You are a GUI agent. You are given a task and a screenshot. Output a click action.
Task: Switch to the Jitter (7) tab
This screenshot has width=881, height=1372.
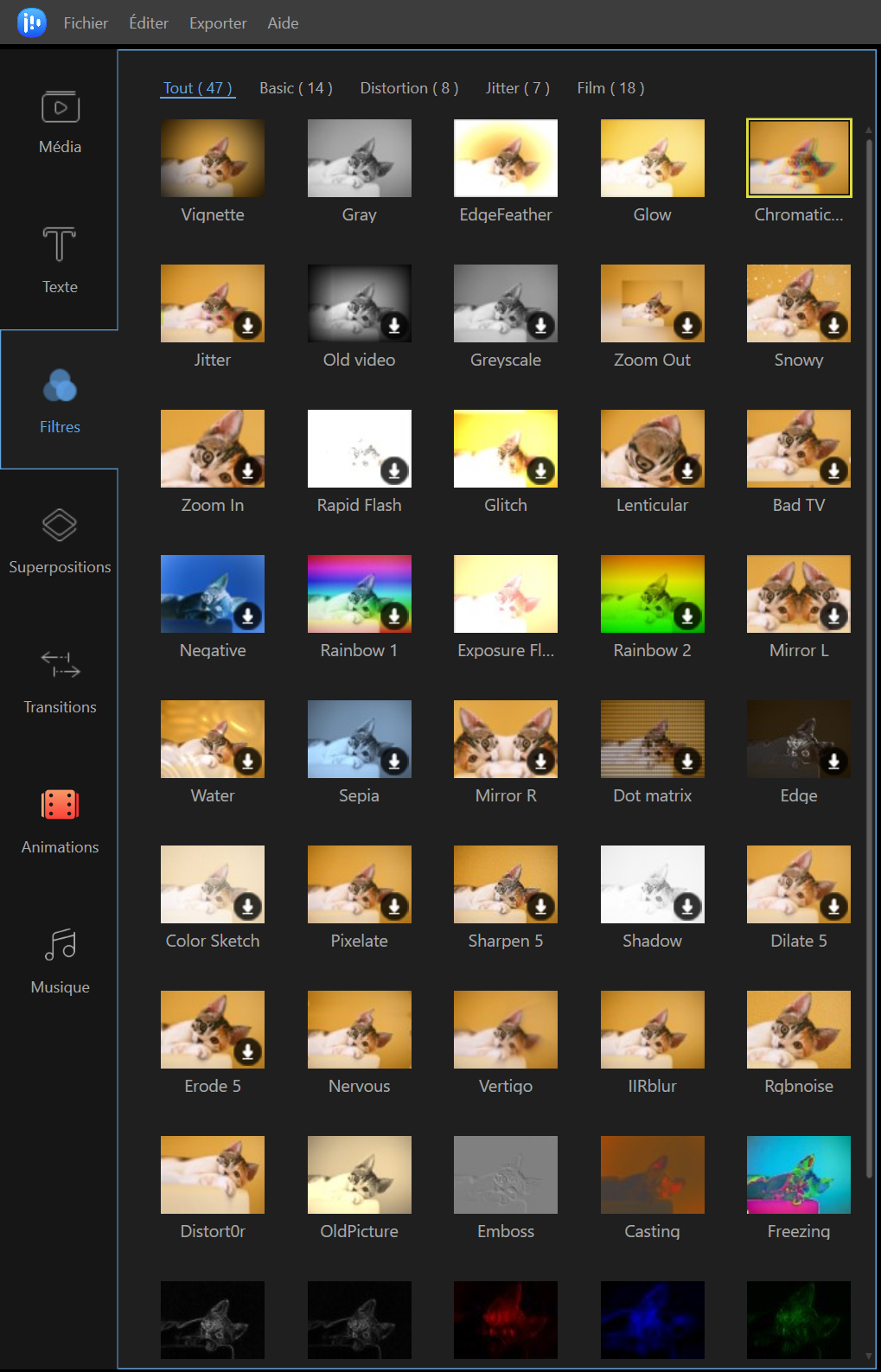517,88
